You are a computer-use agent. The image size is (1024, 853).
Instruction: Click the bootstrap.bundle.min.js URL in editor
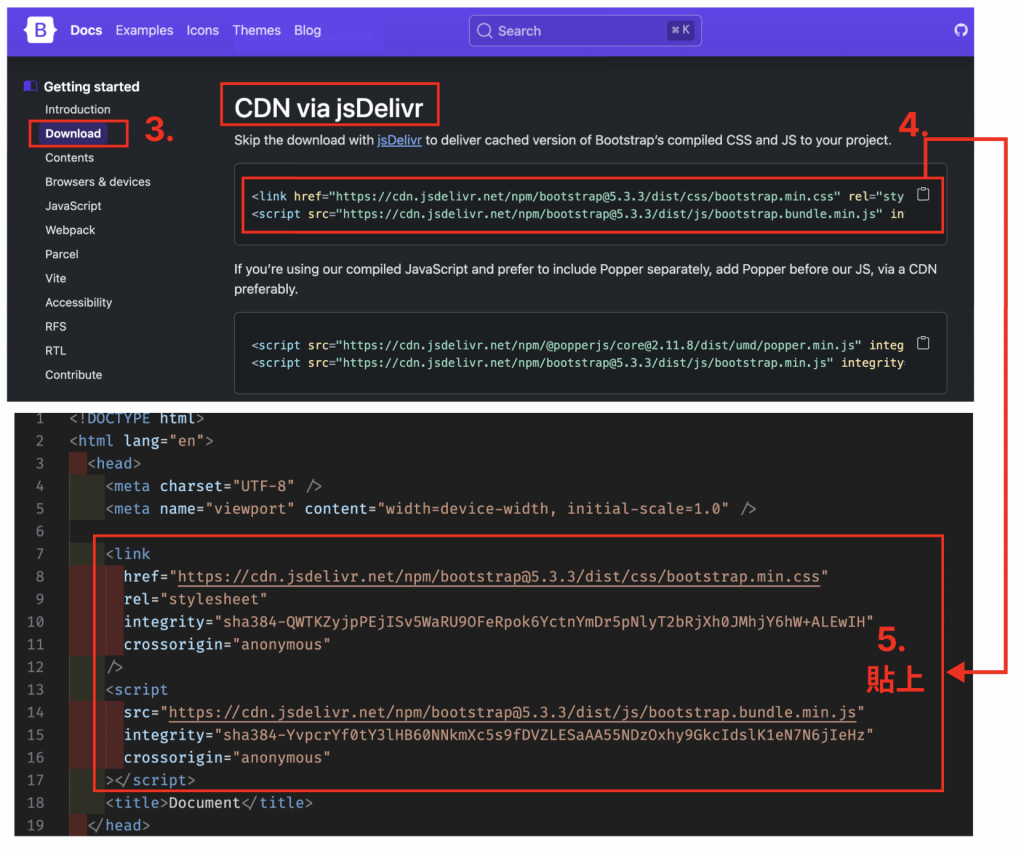pyautogui.click(x=512, y=713)
